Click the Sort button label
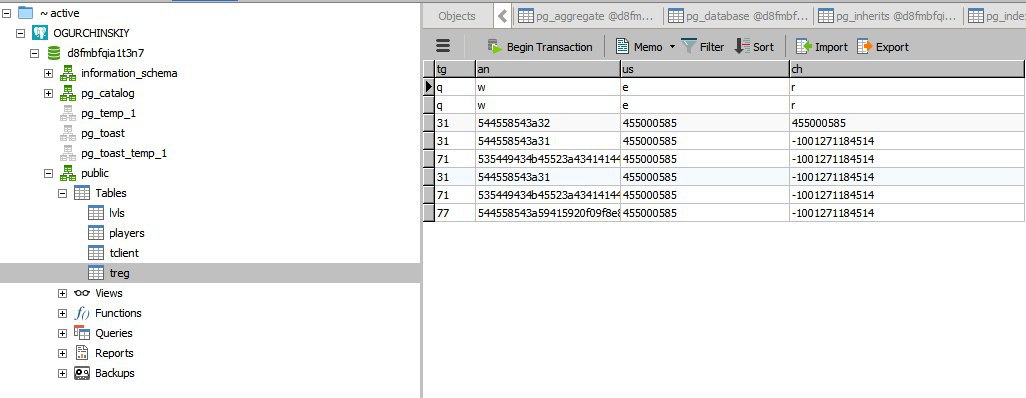 [x=763, y=47]
